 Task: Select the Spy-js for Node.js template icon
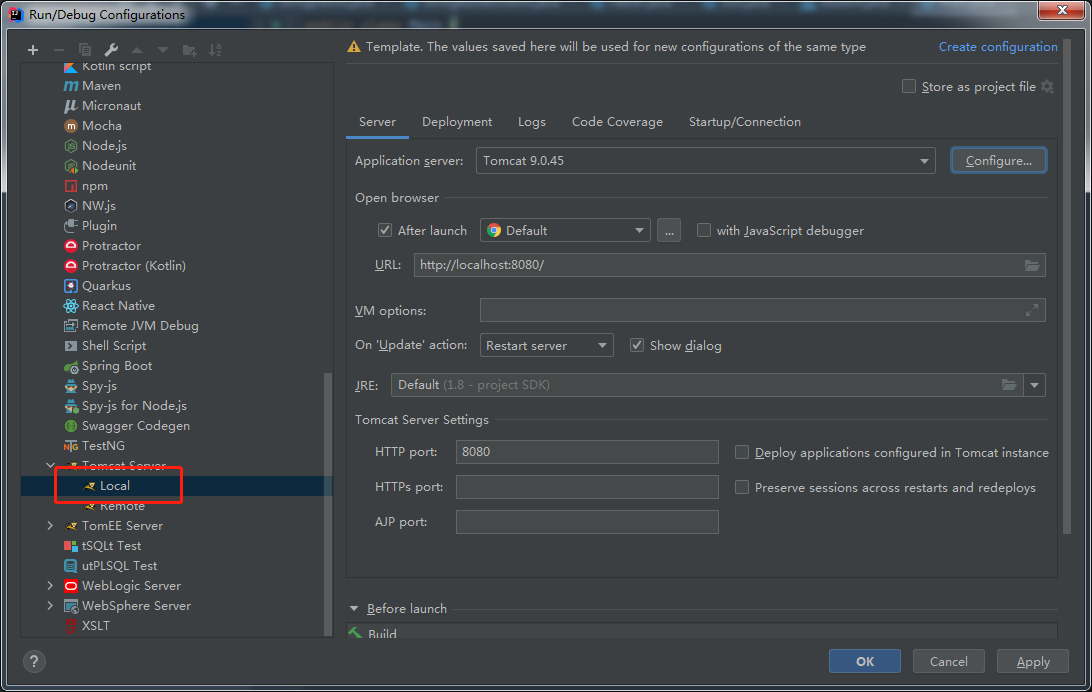(70, 406)
